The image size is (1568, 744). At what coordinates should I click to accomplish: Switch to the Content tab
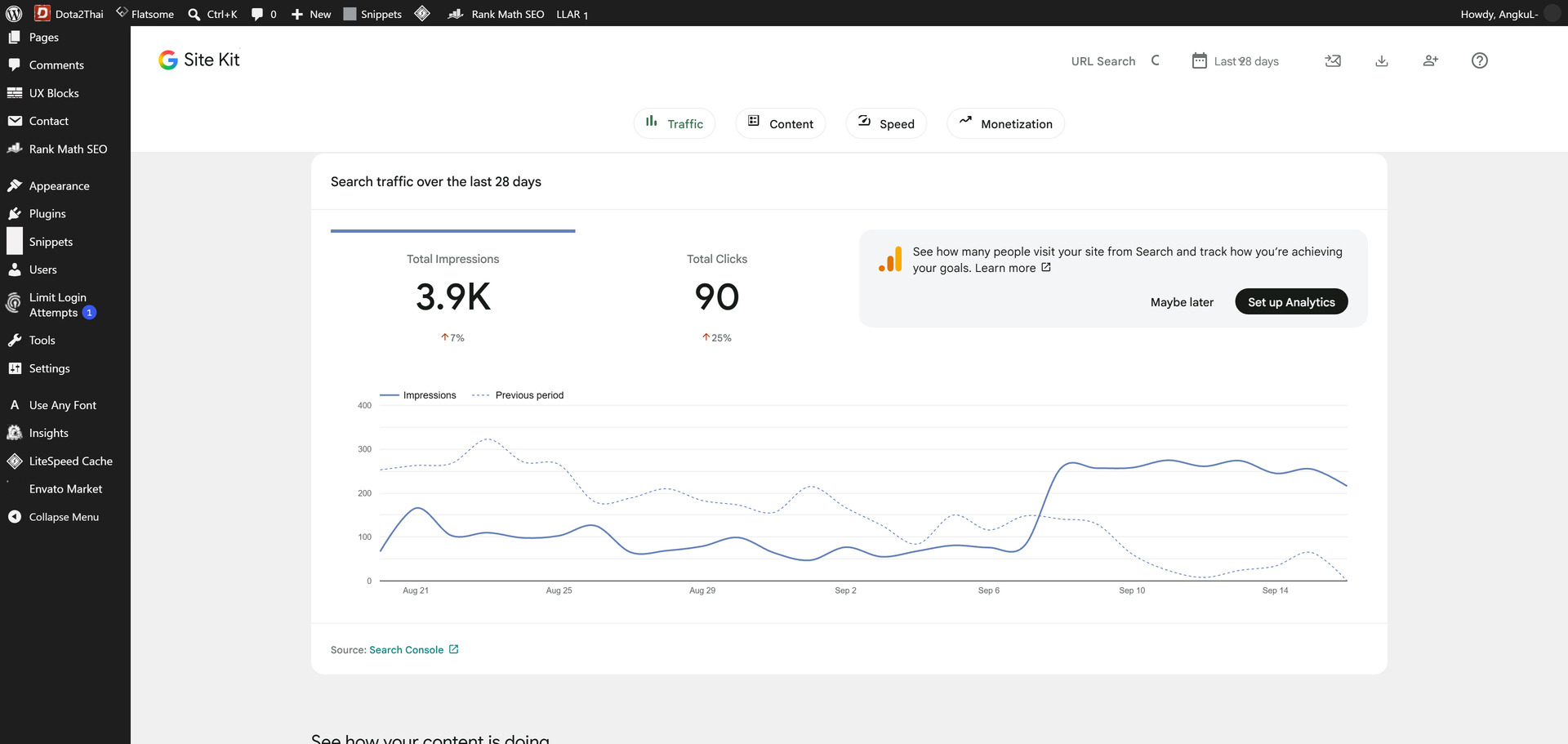click(x=781, y=123)
